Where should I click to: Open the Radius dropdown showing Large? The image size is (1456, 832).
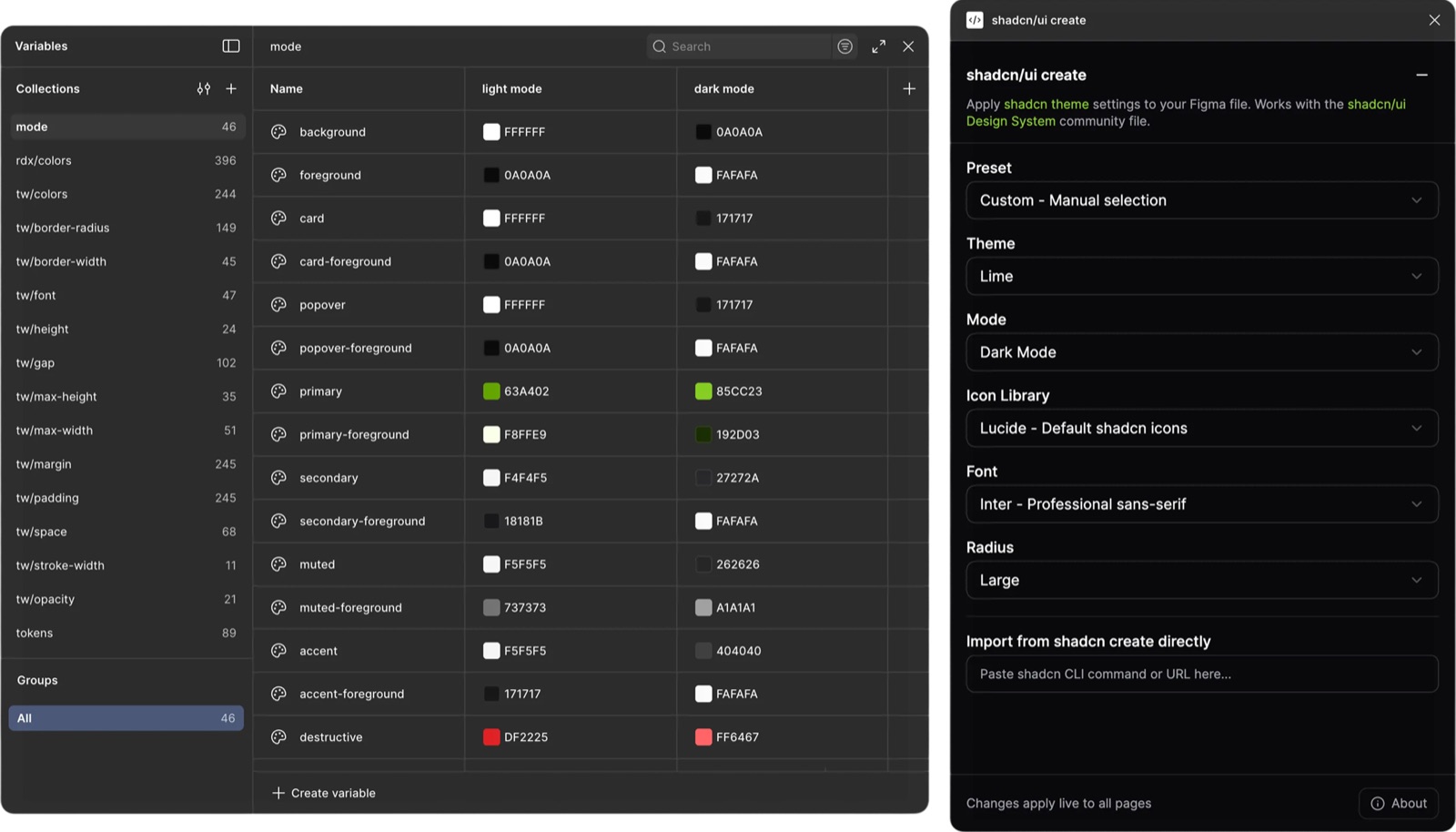coord(1202,580)
